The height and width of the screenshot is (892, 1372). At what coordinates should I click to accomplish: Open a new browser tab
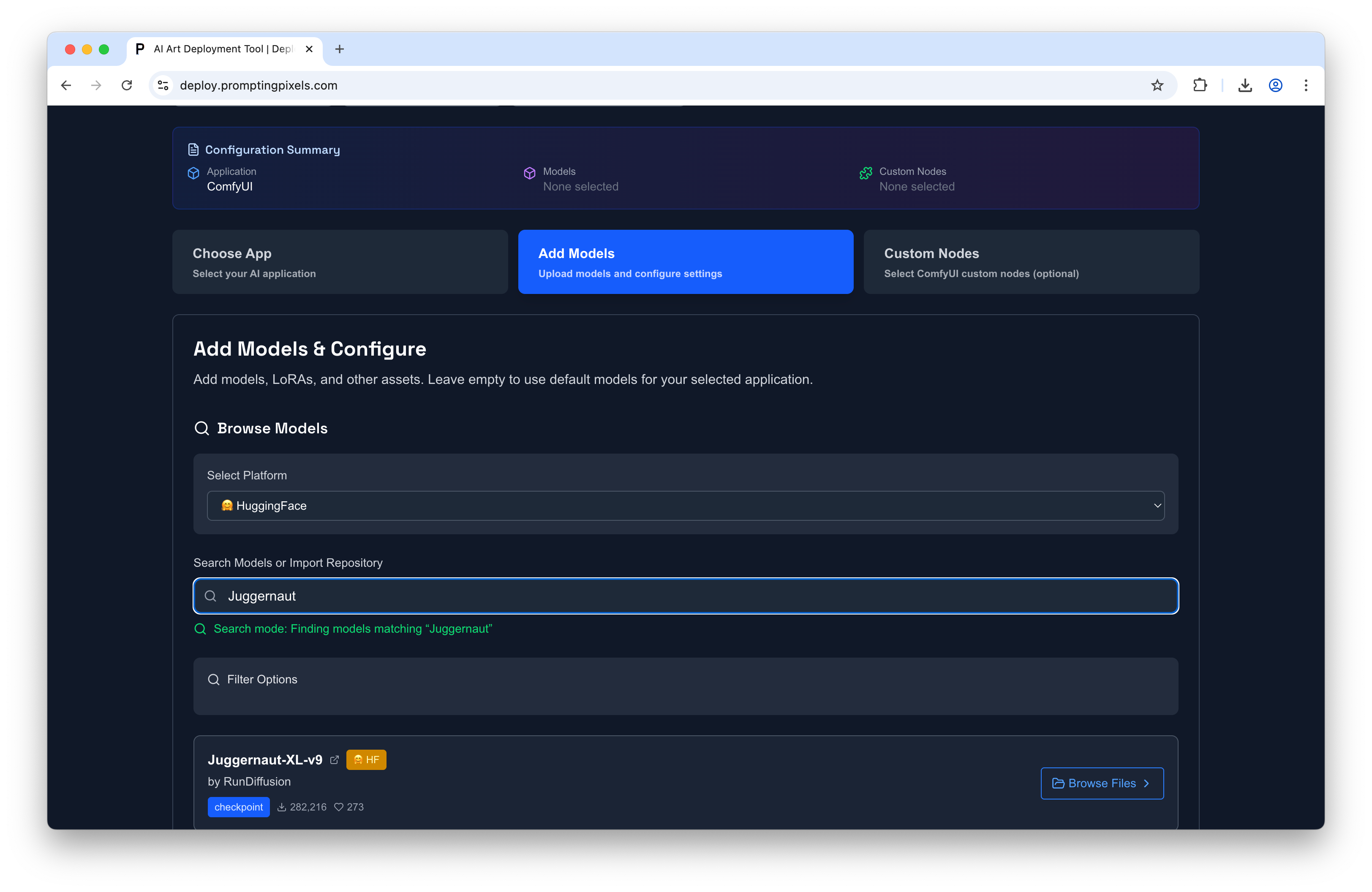click(x=340, y=49)
